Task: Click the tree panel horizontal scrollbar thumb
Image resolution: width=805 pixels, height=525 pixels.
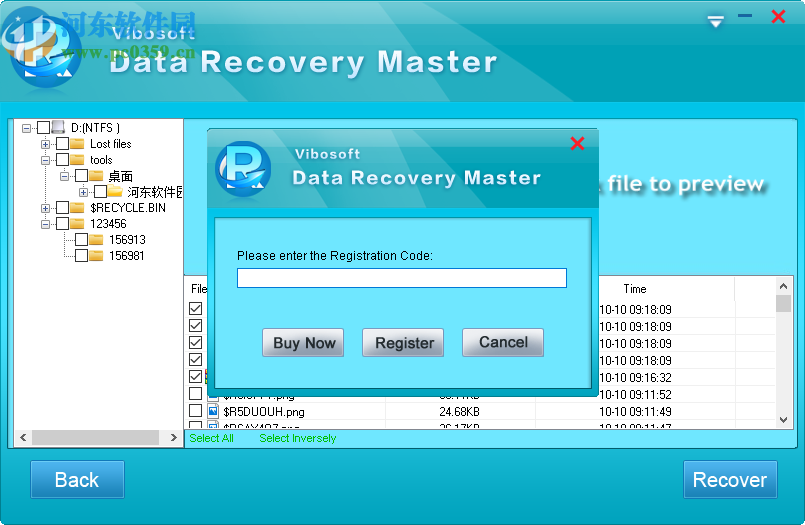Action: point(95,437)
